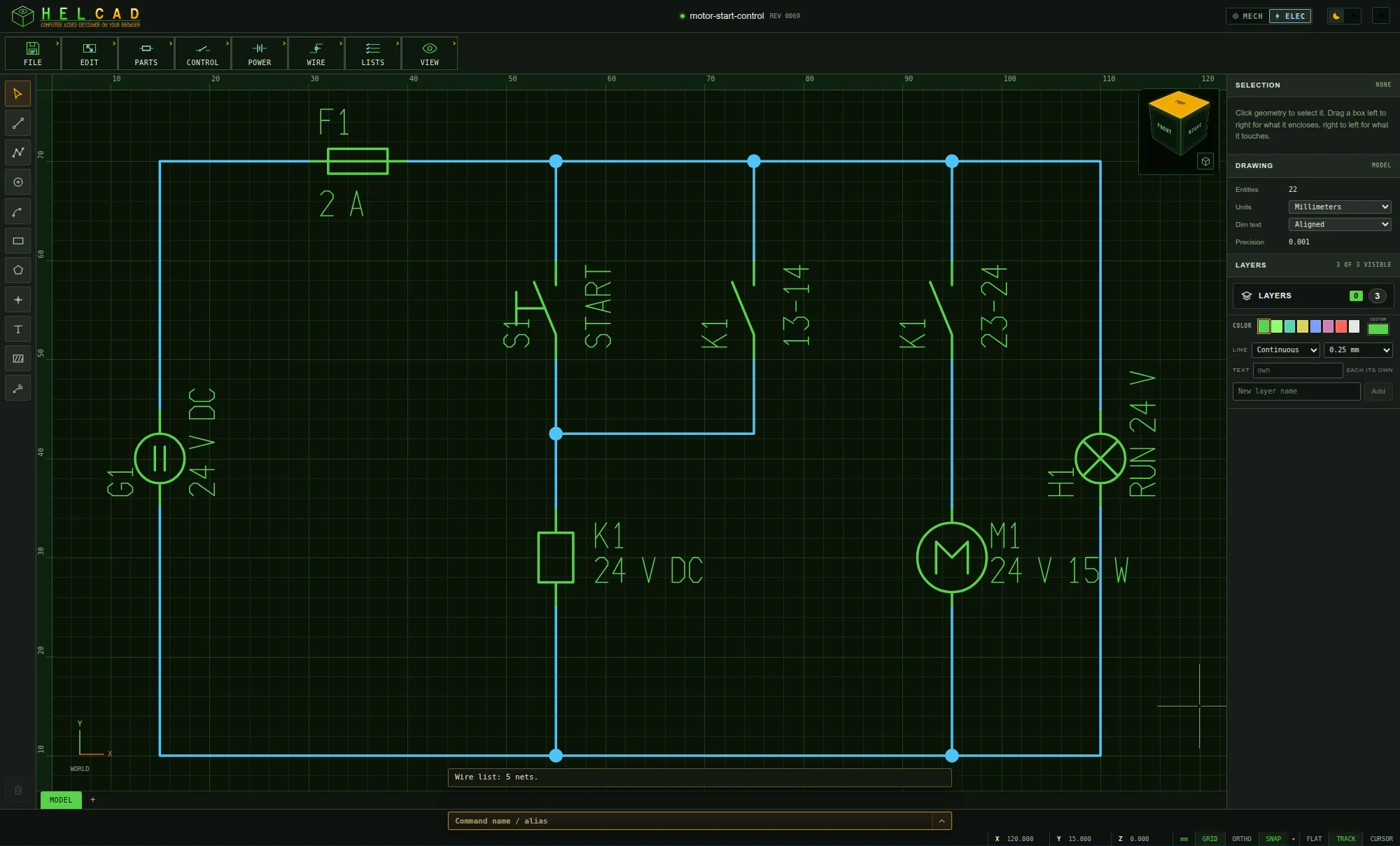The image size is (1400, 846).
Task: Choose the Dimension tool in left toolbar
Action: click(x=18, y=388)
